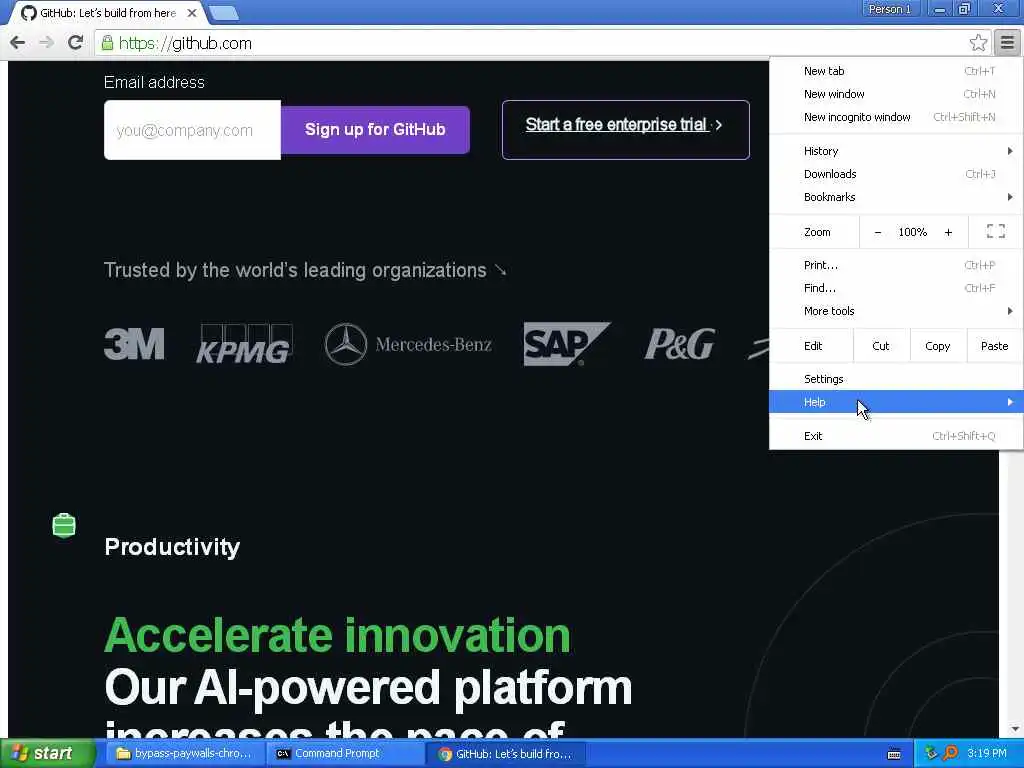The width and height of the screenshot is (1024, 768).
Task: Toggle fullscreen from the Zoom row icon
Action: click(x=995, y=231)
